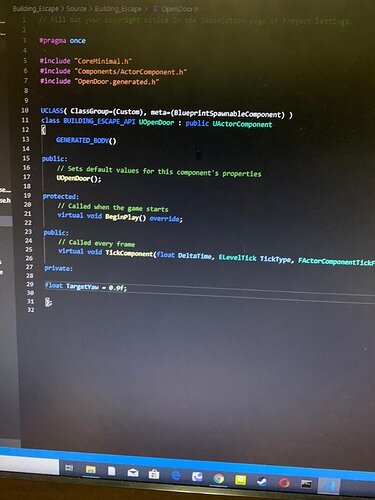This screenshot has width=375, height=500.
Task: Click the Building_Escape breadcrumb after Source
Action: [x=118, y=9]
